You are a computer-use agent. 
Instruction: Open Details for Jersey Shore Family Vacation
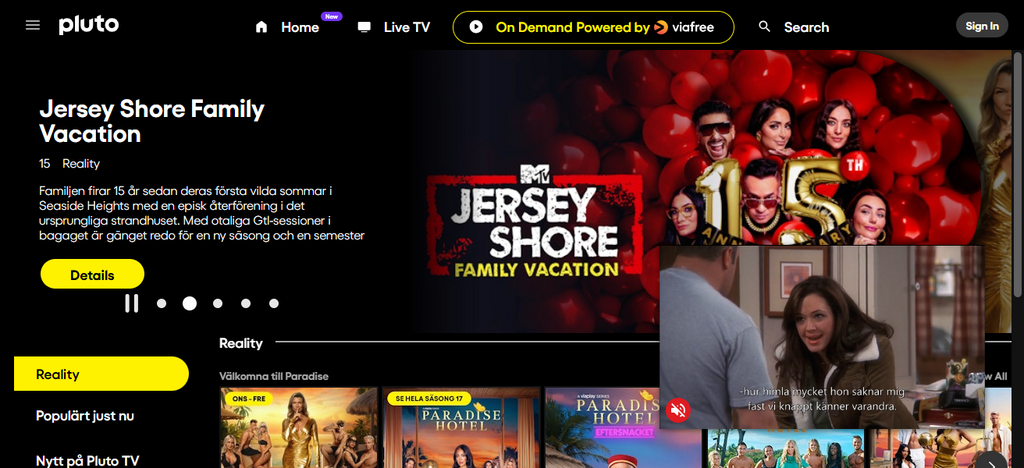pos(92,275)
